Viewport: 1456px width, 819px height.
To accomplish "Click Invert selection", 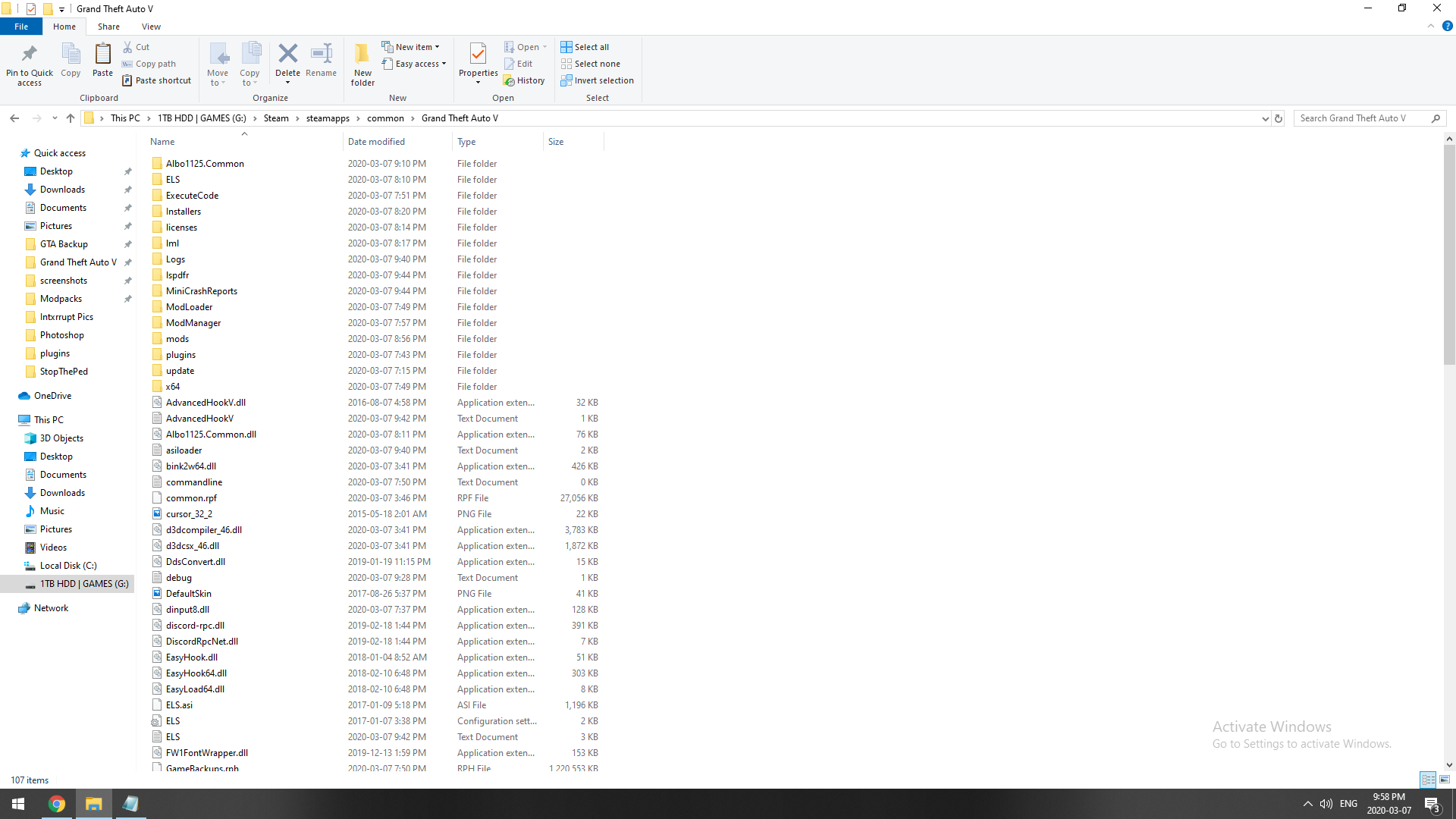I will tap(597, 80).
